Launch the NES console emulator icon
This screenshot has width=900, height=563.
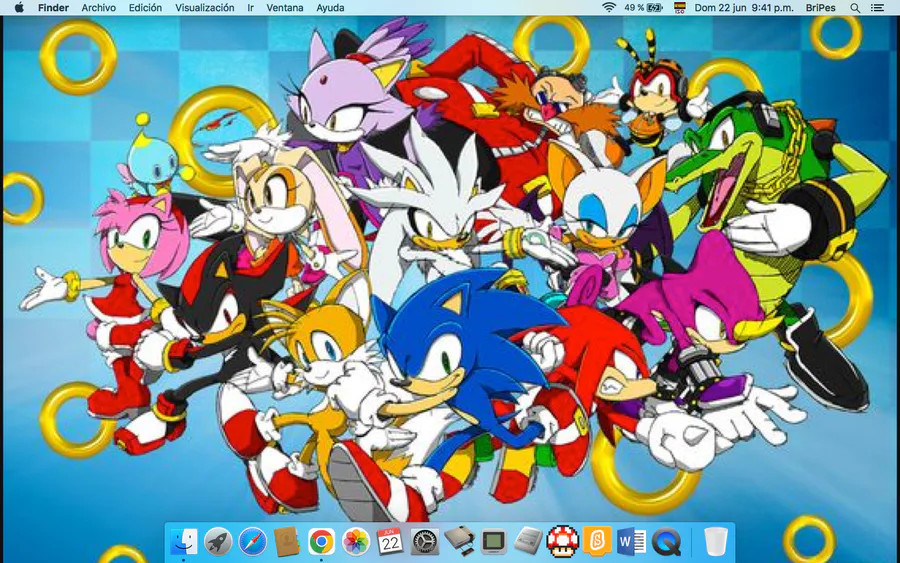coord(459,541)
